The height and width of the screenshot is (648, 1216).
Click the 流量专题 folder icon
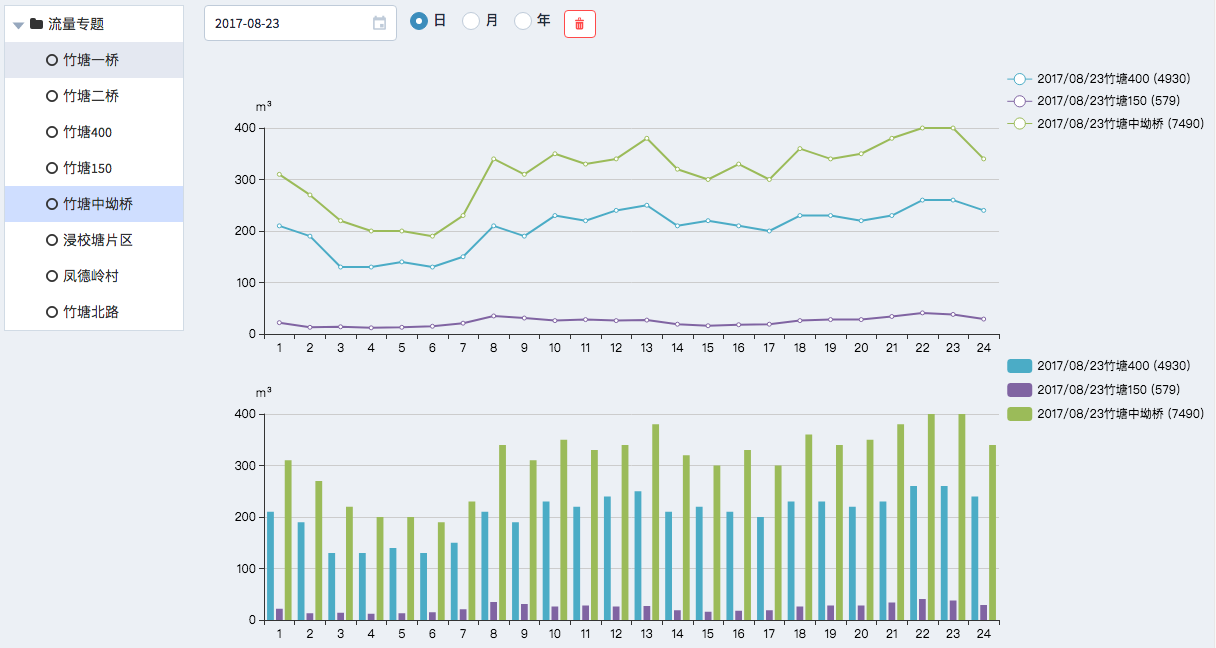[x=37, y=24]
